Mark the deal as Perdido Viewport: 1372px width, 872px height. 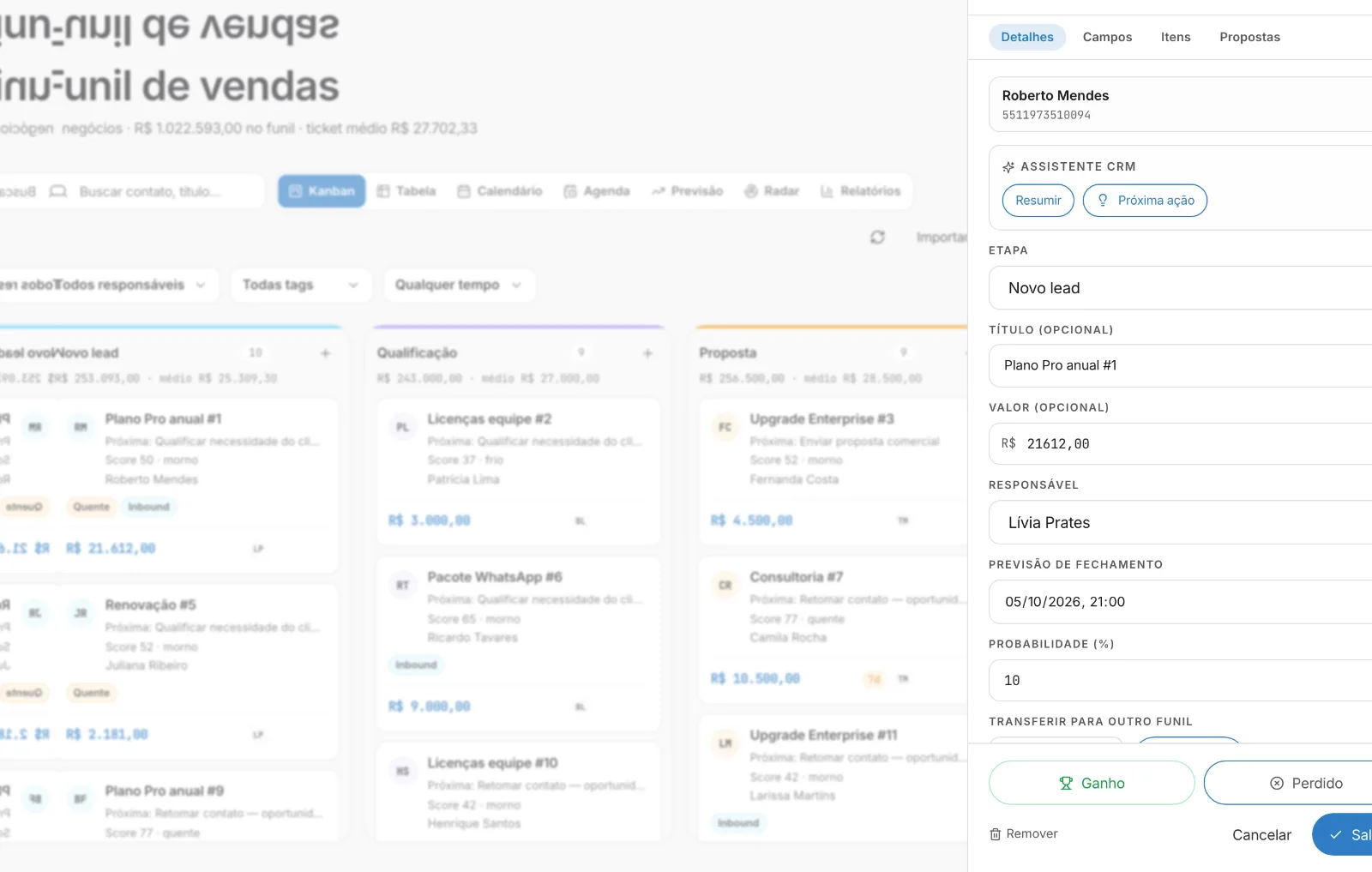coord(1288,783)
